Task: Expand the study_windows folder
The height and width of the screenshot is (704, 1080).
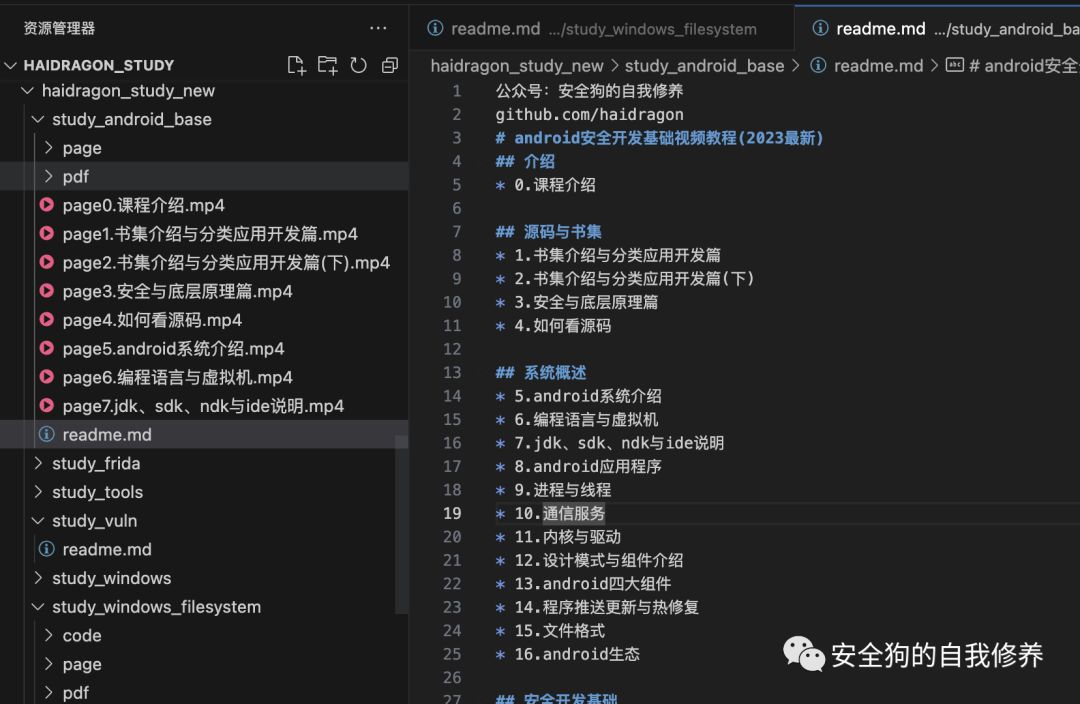Action: (x=38, y=578)
